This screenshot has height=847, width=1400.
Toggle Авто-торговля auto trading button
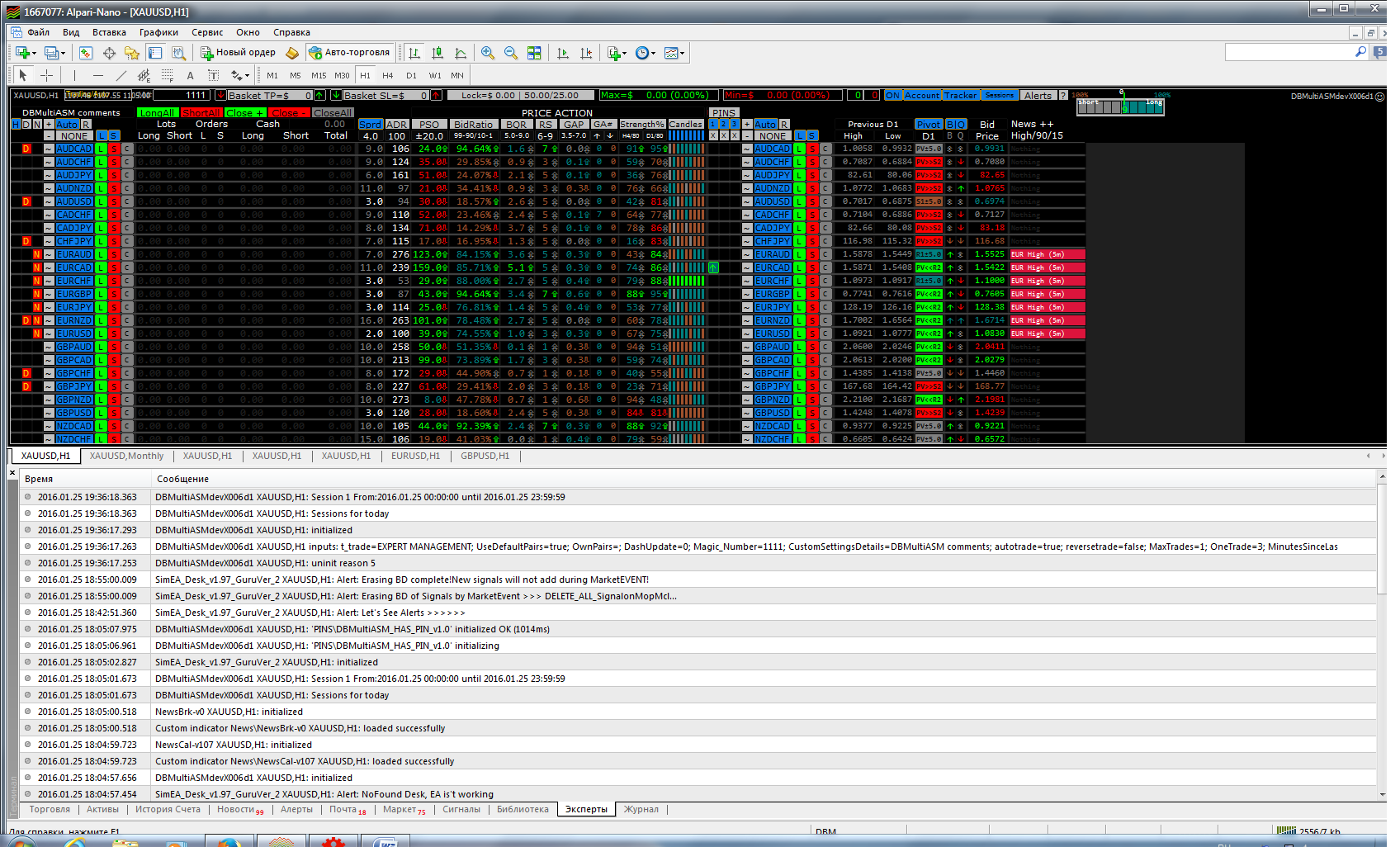pyautogui.click(x=349, y=52)
